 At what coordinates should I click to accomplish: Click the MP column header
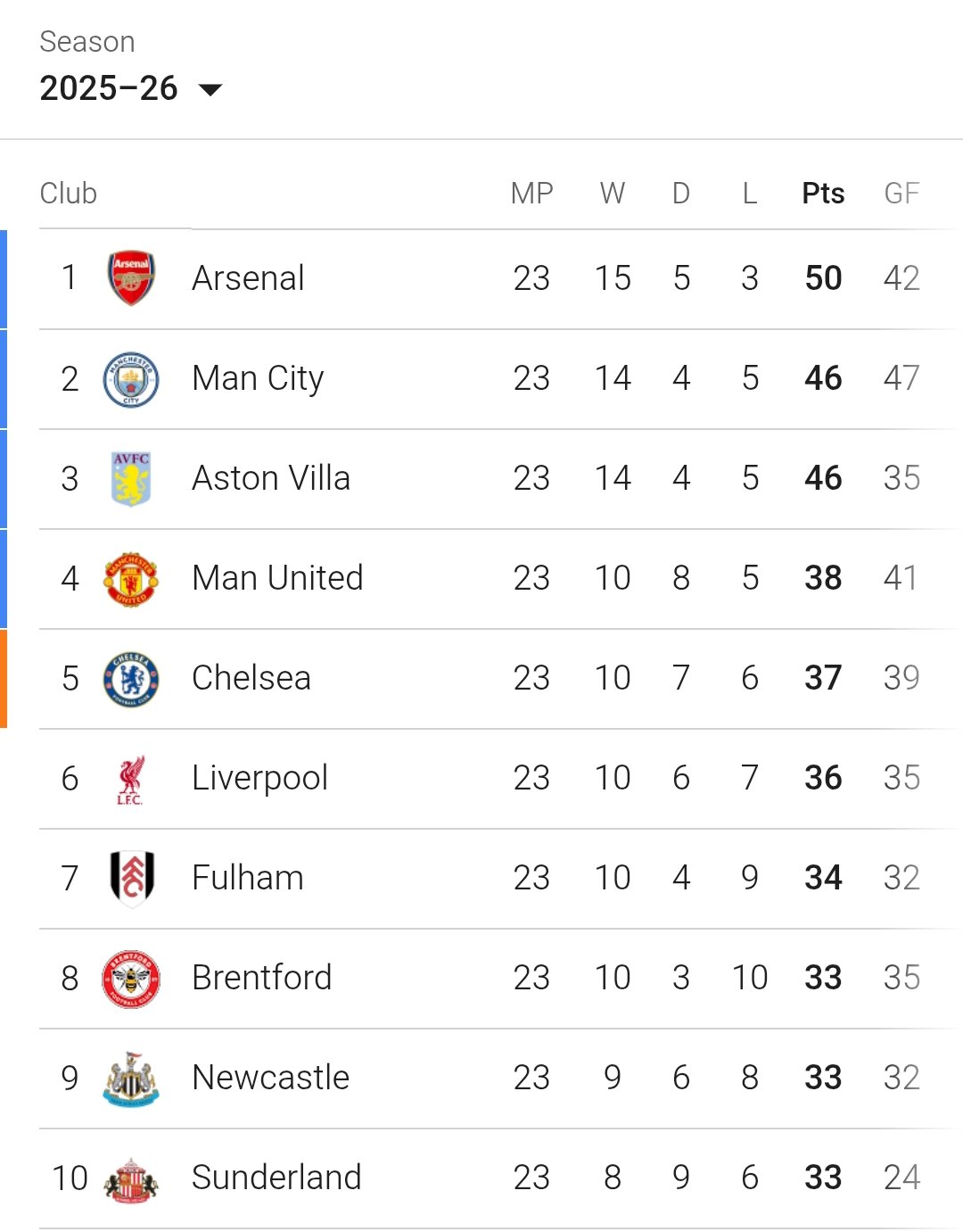point(531,194)
